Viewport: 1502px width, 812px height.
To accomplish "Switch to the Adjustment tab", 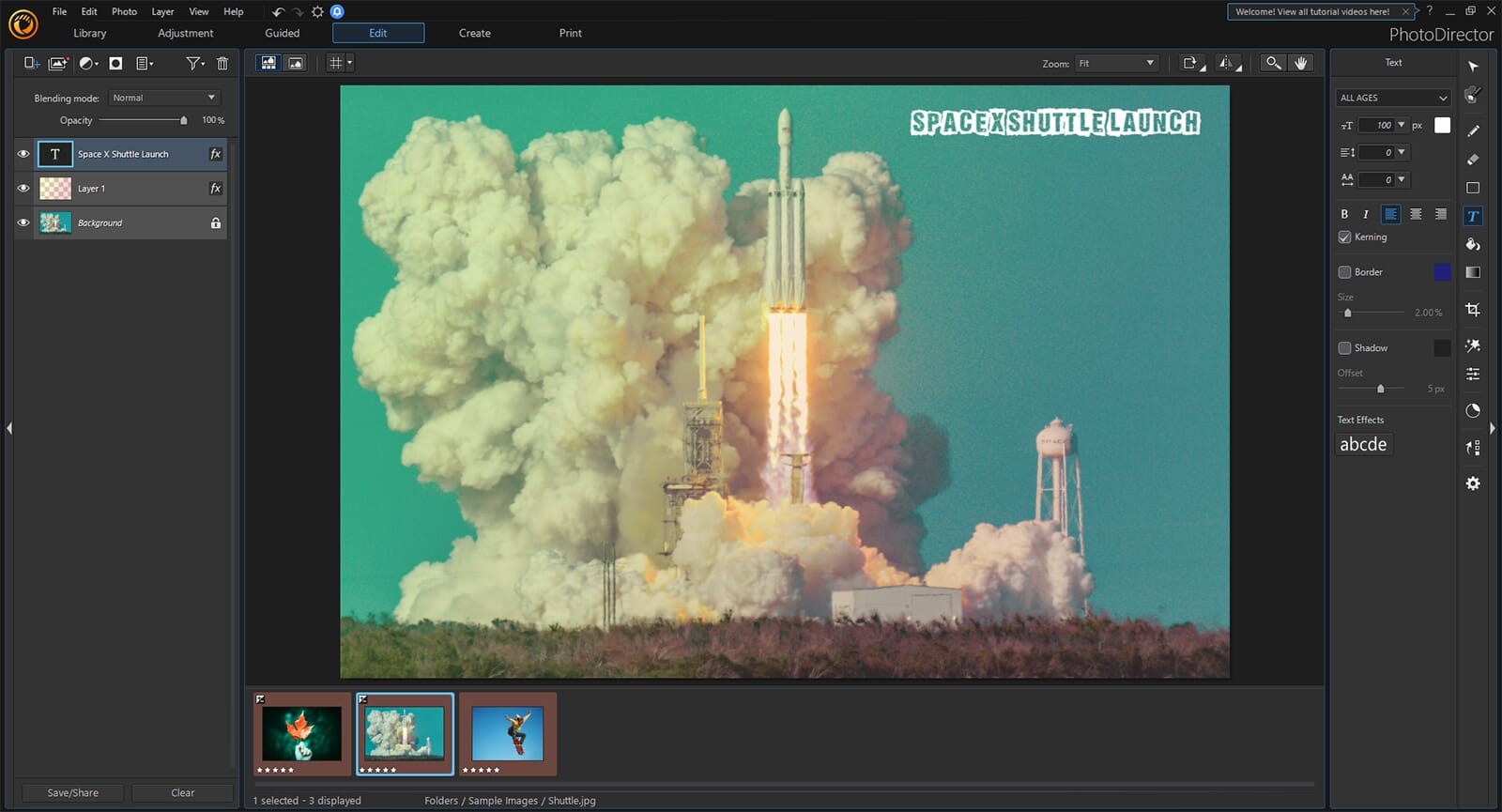I will (x=185, y=33).
